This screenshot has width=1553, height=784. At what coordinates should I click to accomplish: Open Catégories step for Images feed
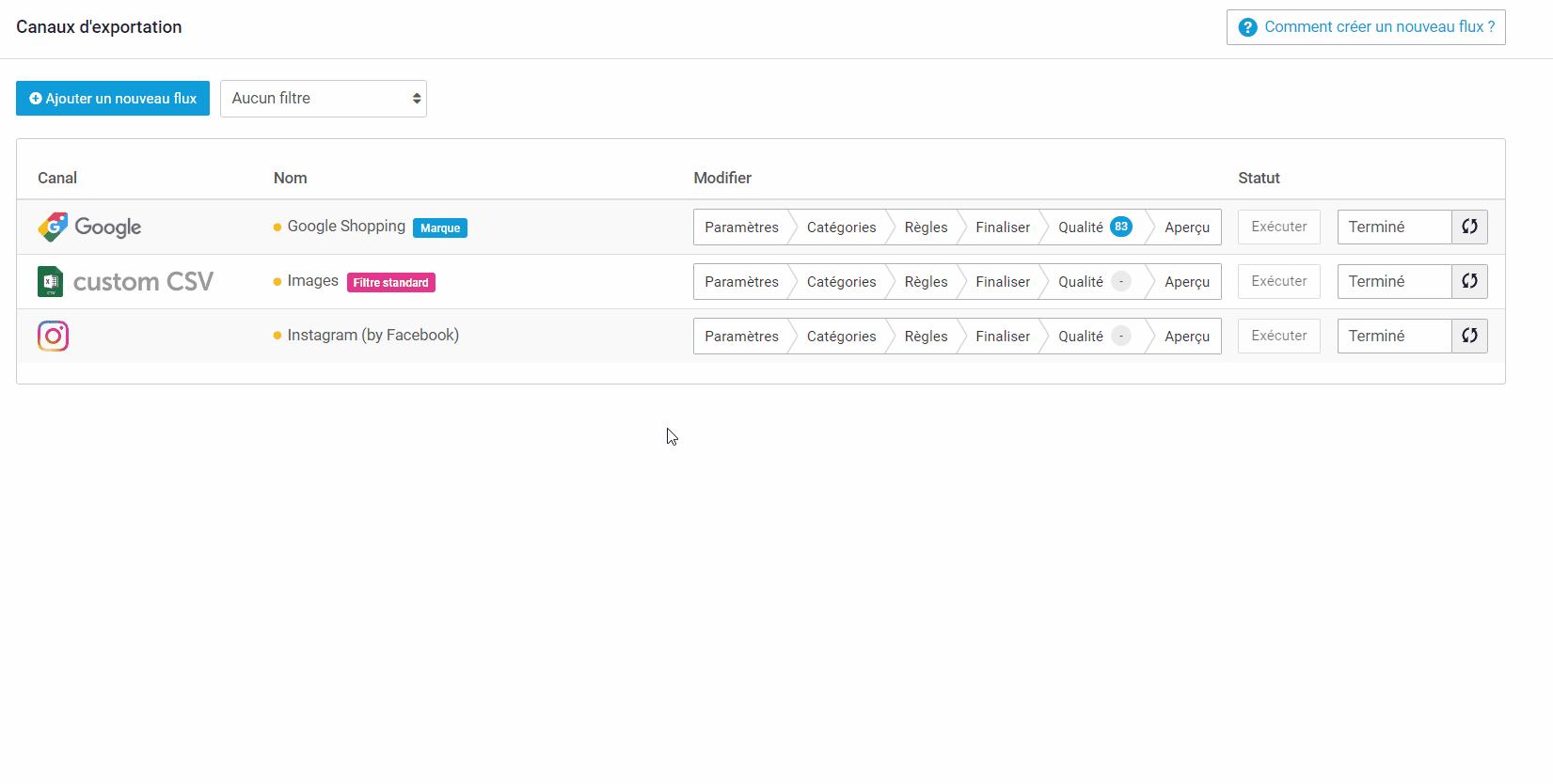(x=841, y=281)
